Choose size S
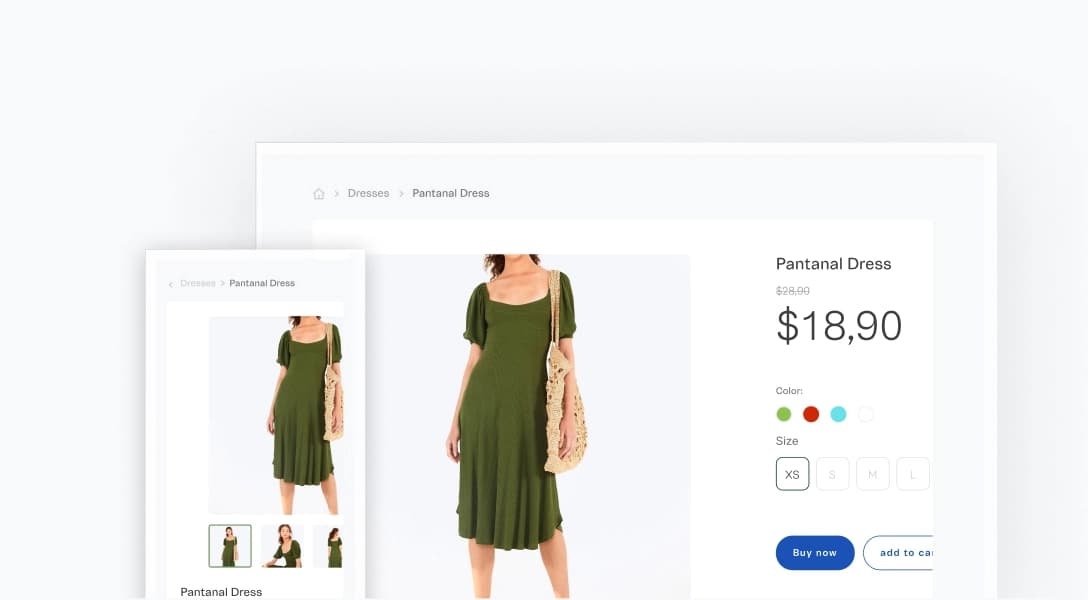Viewport: 1088px width, 600px height. (832, 474)
